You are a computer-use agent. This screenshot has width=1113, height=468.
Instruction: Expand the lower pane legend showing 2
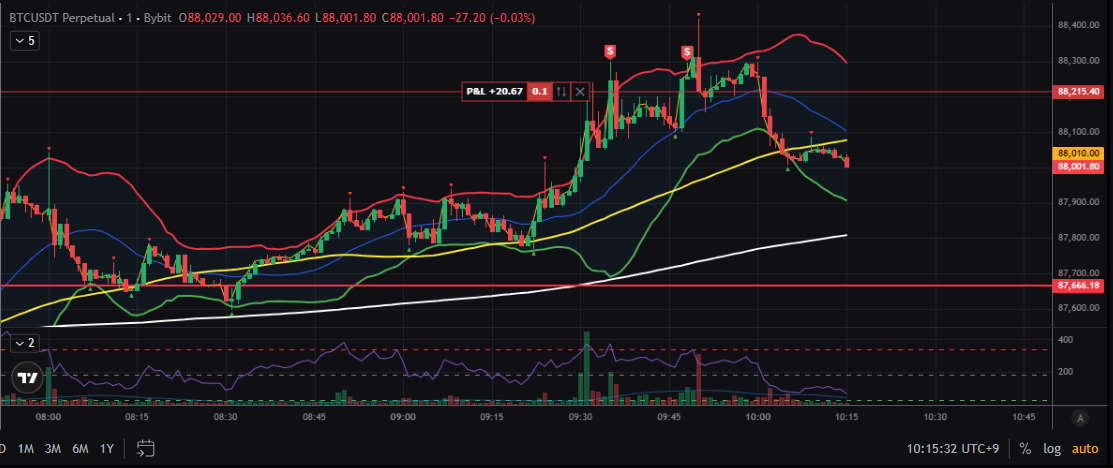(24, 342)
